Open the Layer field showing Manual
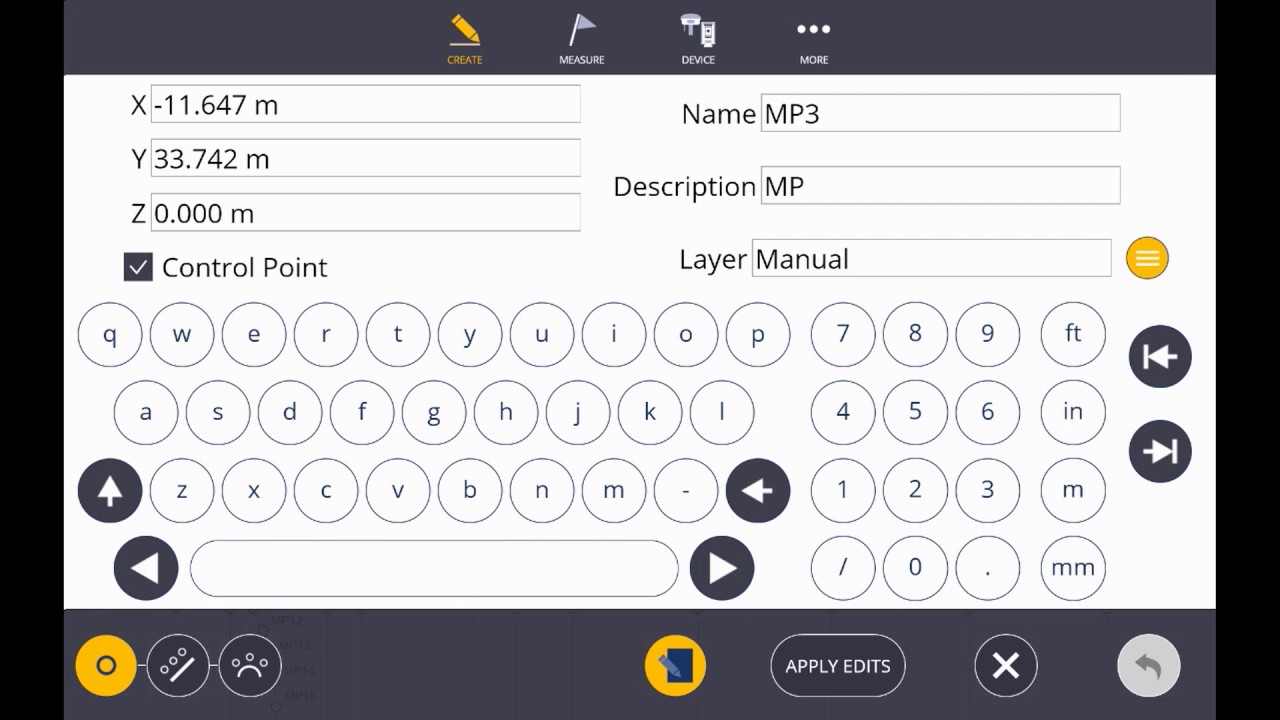The height and width of the screenshot is (720, 1280). tap(931, 258)
